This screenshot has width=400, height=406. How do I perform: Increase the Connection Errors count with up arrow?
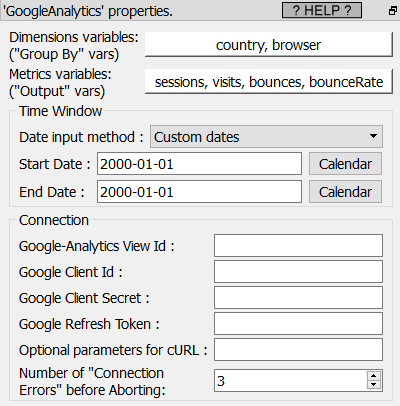374,376
